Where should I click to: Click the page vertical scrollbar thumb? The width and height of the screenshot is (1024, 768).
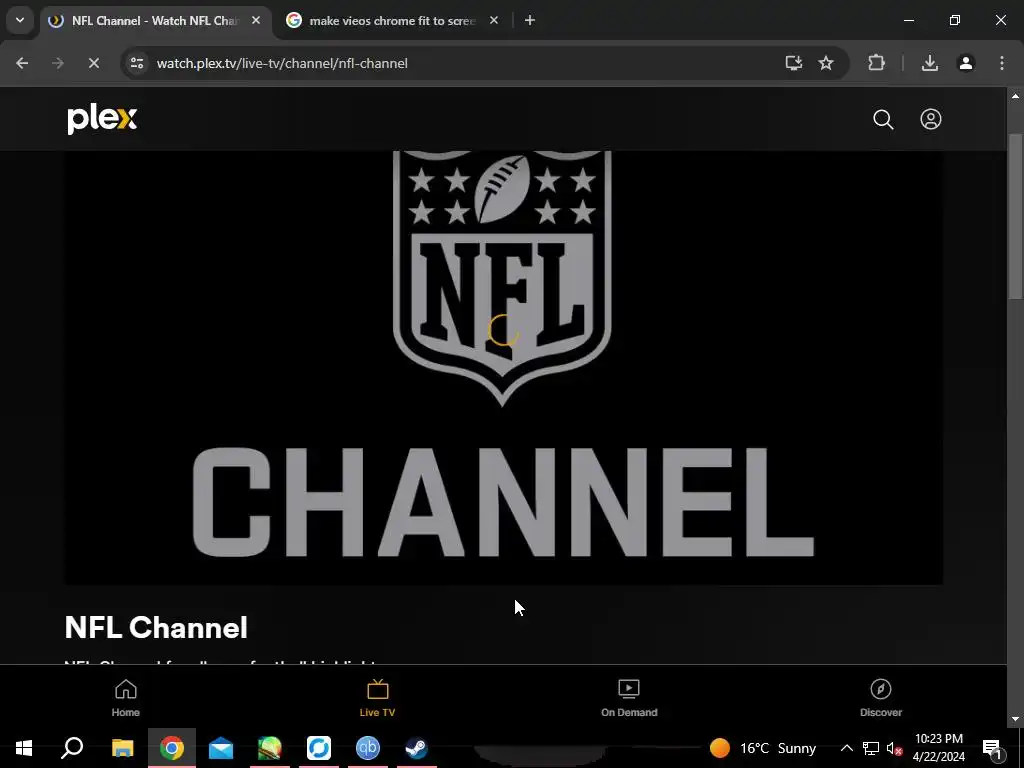1015,216
